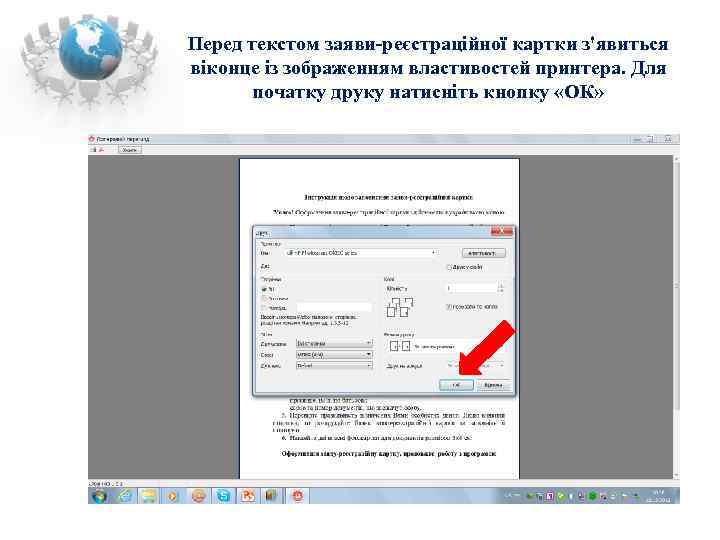Open Windows Media Player taskbar icon

(173, 496)
